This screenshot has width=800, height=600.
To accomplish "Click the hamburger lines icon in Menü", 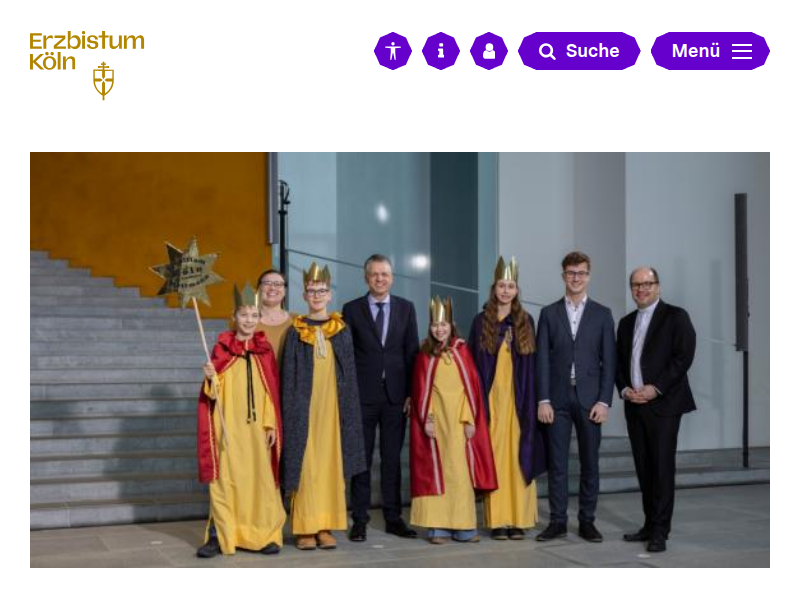I will click(742, 51).
